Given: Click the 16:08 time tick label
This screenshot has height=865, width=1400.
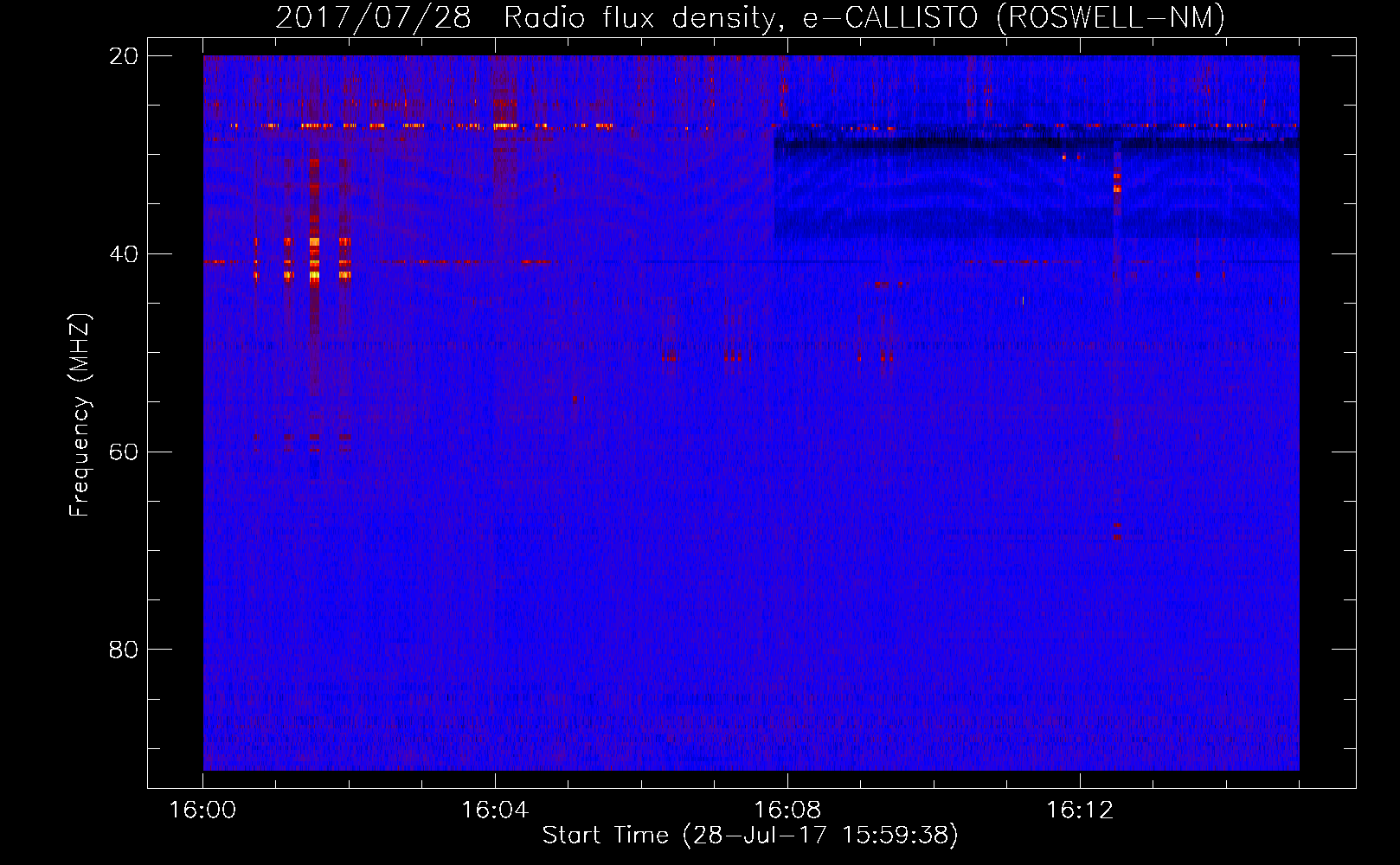Looking at the screenshot, I should point(787,811).
